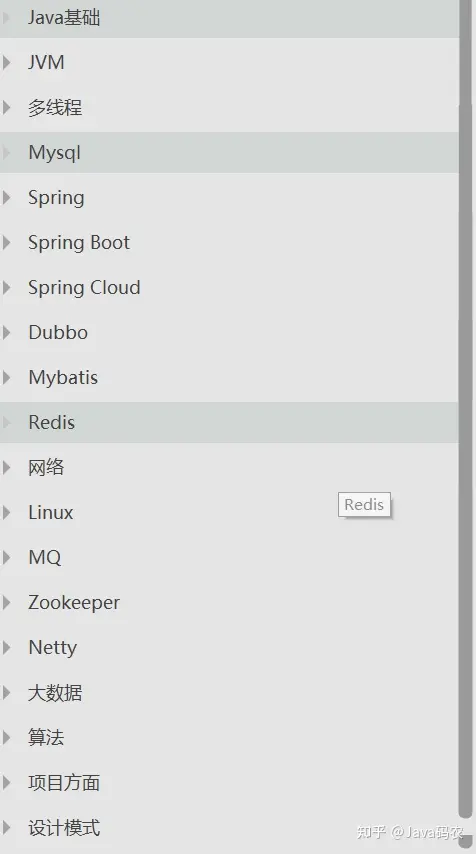Open the 项目方面 topic
The width and height of the screenshot is (476, 854).
(x=64, y=782)
